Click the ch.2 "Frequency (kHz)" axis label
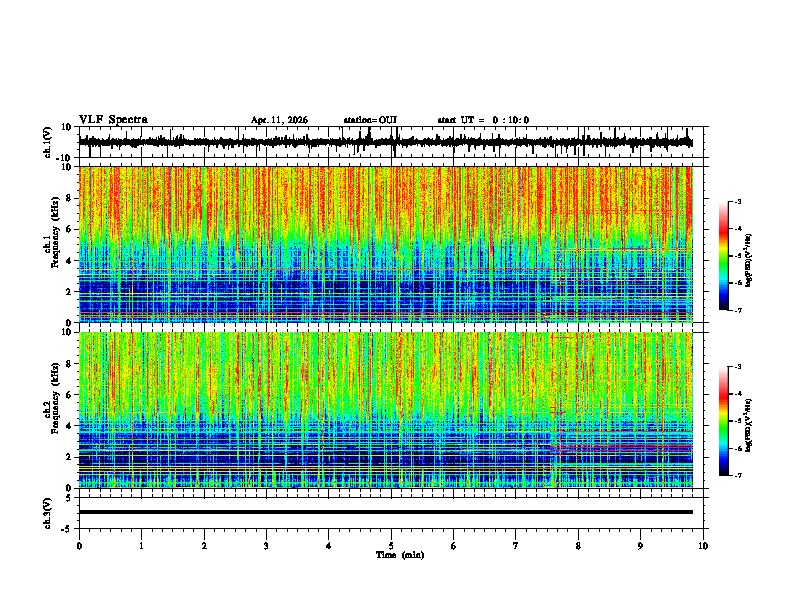 [x=55, y=398]
